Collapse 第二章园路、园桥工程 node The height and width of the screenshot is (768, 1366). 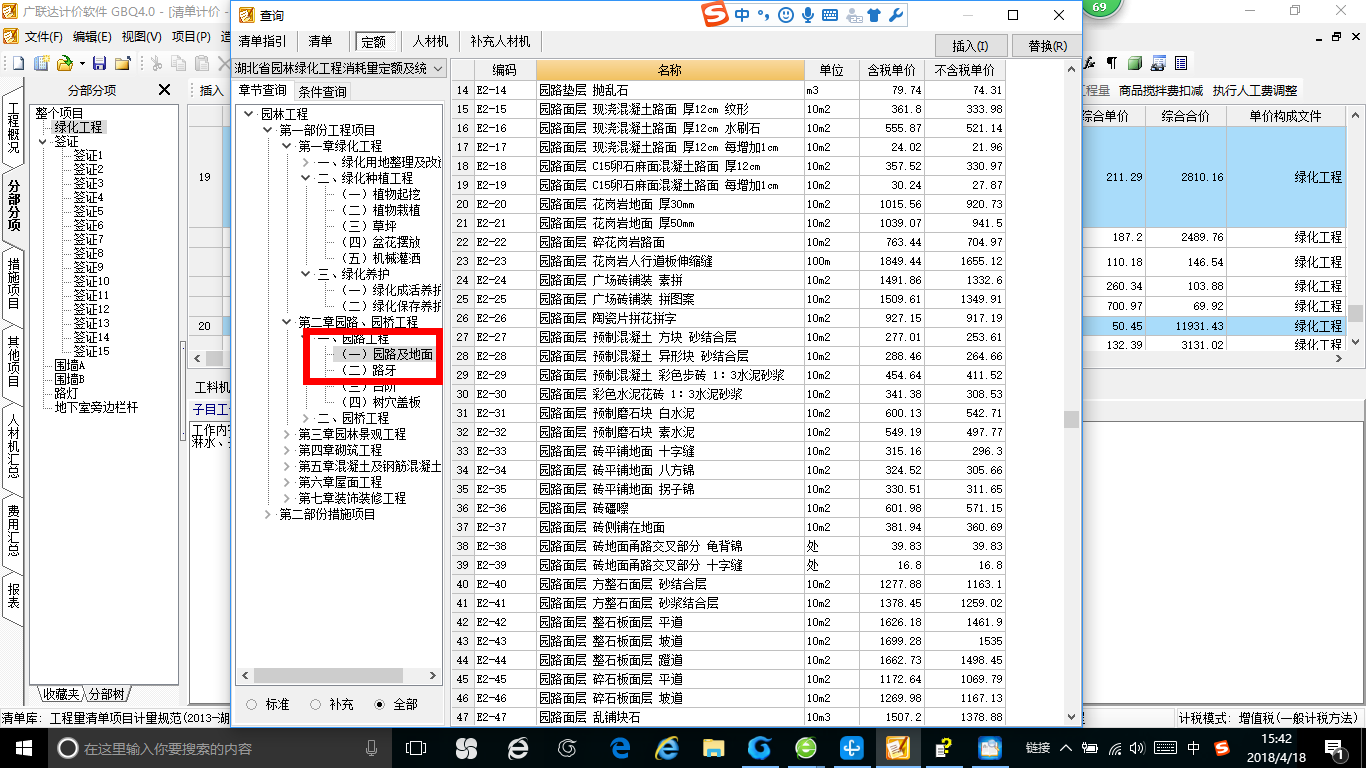click(x=286, y=322)
